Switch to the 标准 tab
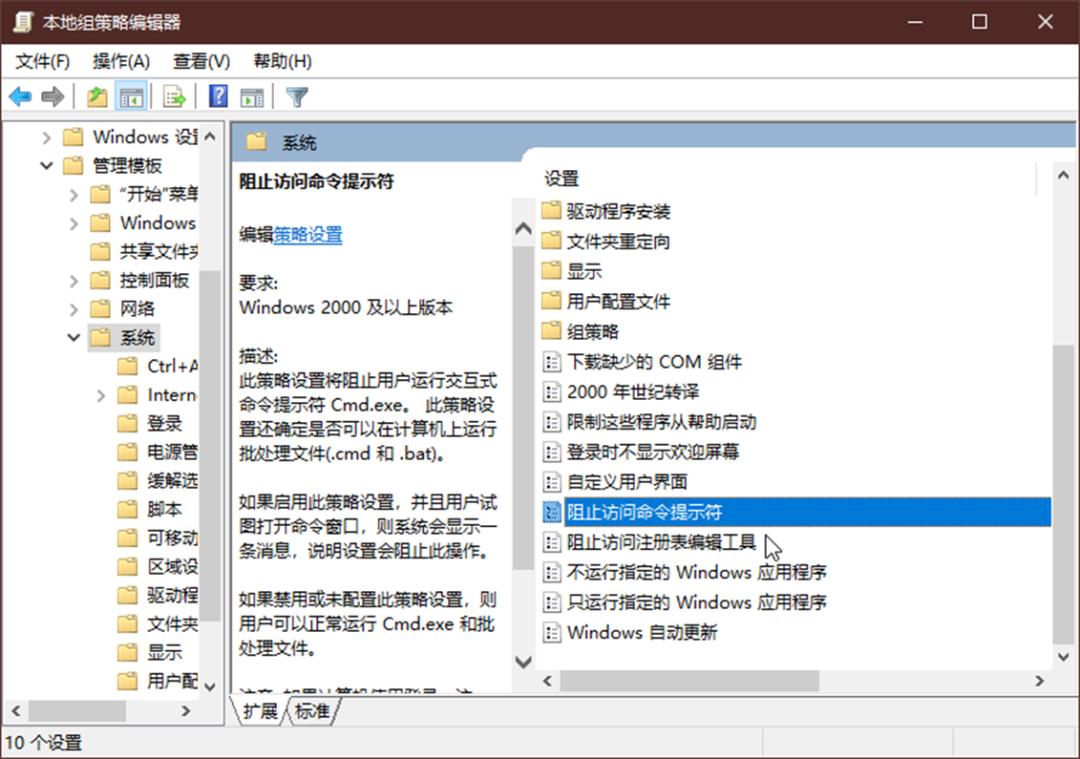 click(312, 711)
